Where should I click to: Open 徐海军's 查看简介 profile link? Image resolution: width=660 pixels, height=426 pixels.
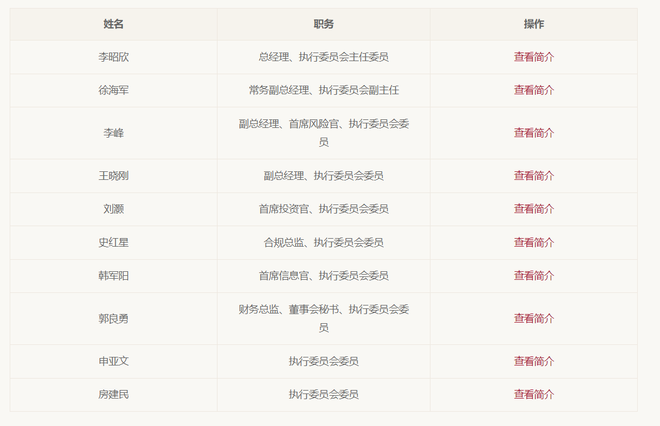[x=533, y=90]
